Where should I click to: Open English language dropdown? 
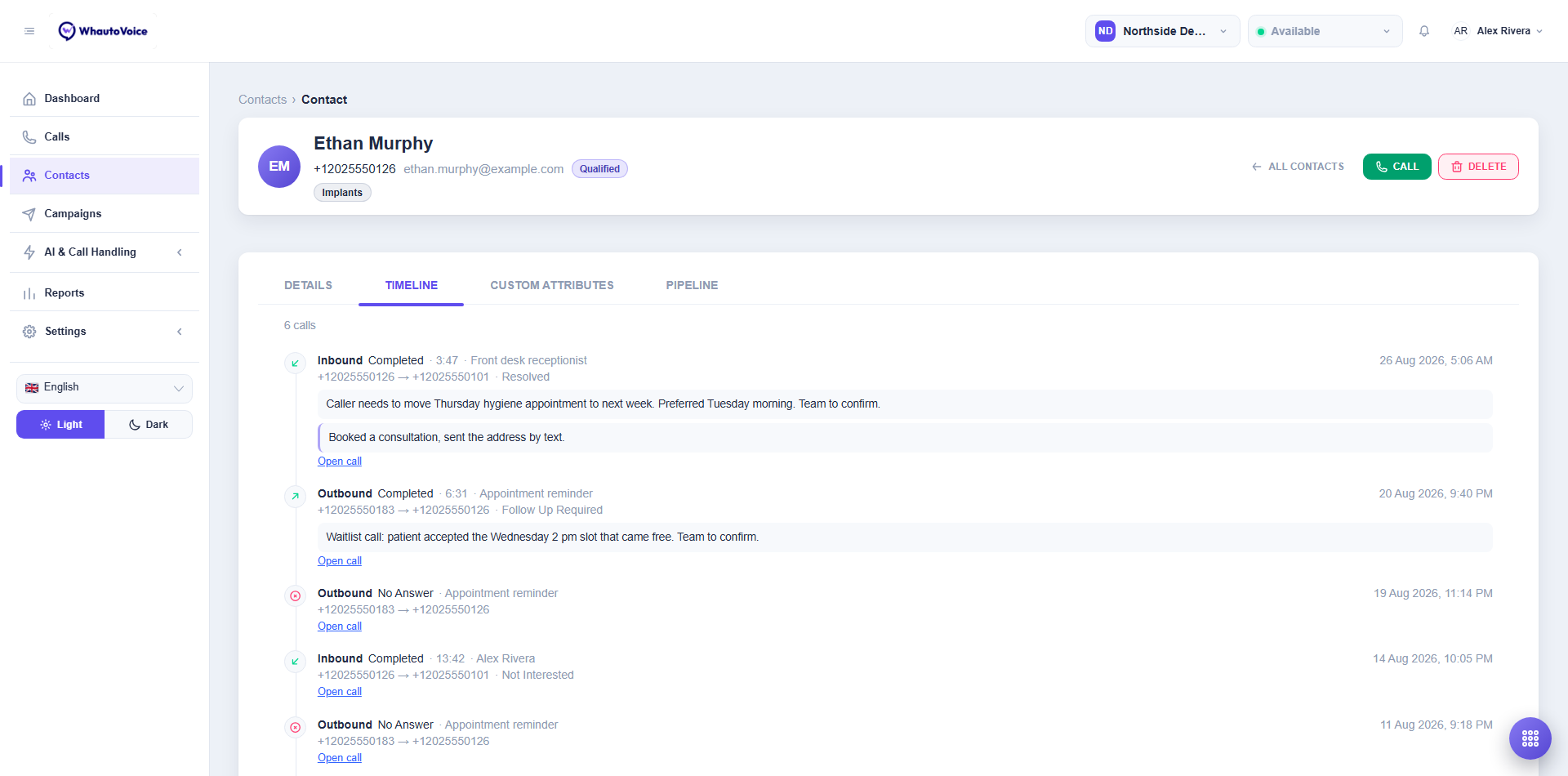105,388
